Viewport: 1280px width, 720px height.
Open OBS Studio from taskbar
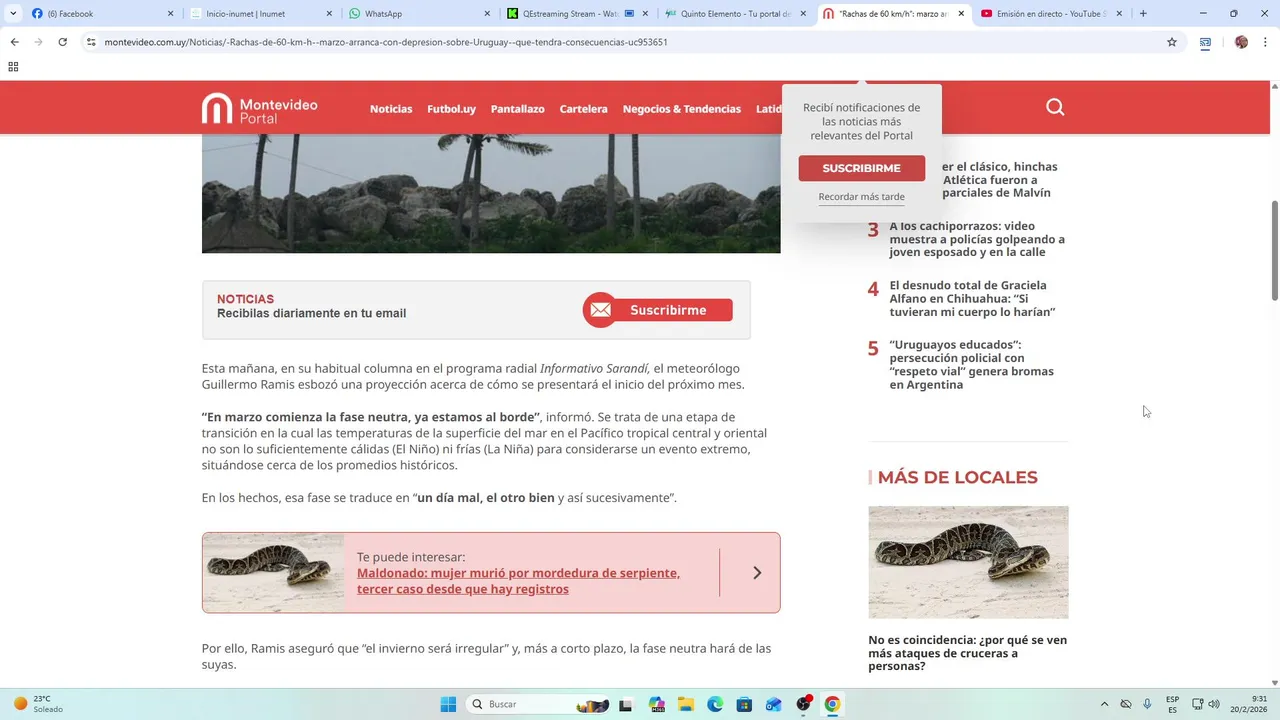point(803,704)
